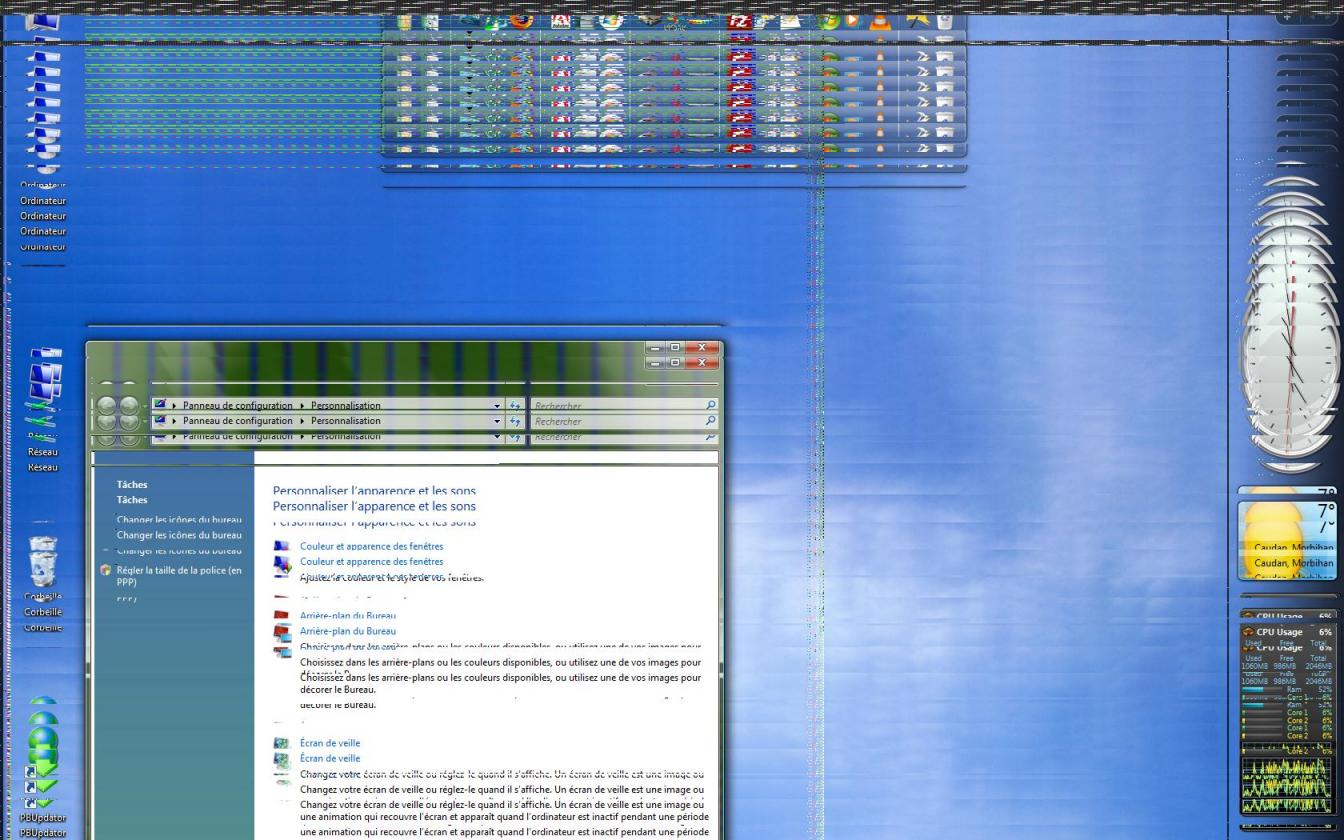Open Windows Media Player in topmost dock row

click(x=852, y=20)
